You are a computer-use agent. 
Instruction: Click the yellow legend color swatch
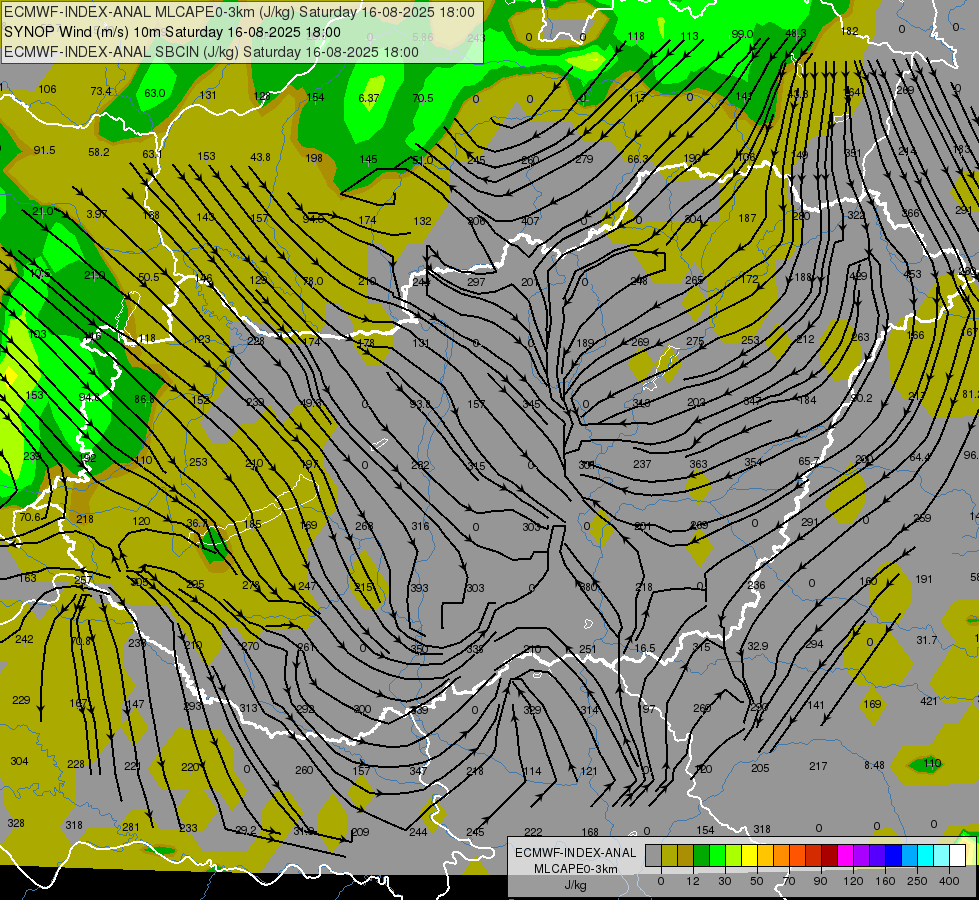point(750,856)
